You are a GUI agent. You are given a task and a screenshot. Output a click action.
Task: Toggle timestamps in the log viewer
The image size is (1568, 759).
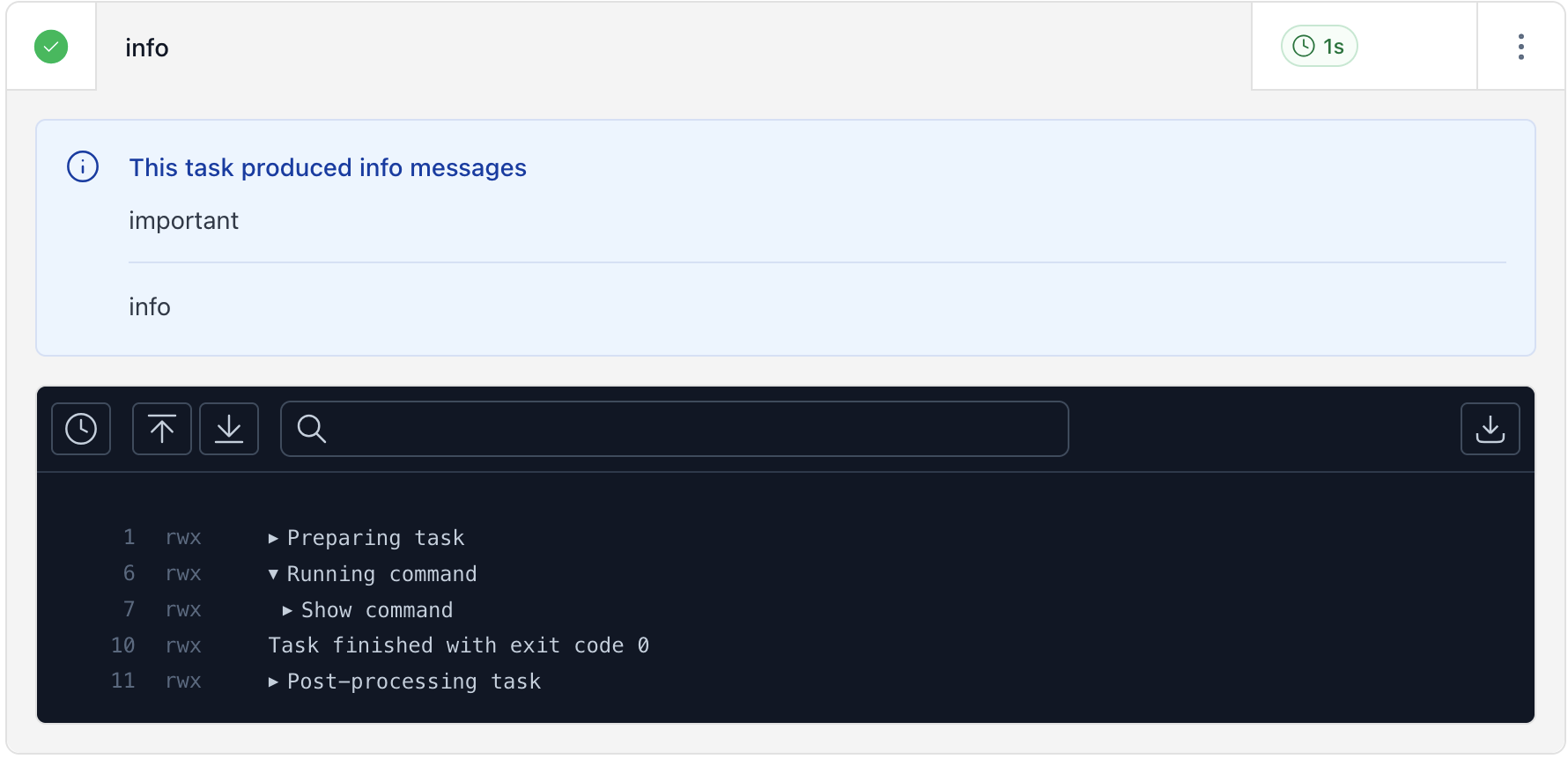[x=80, y=429]
